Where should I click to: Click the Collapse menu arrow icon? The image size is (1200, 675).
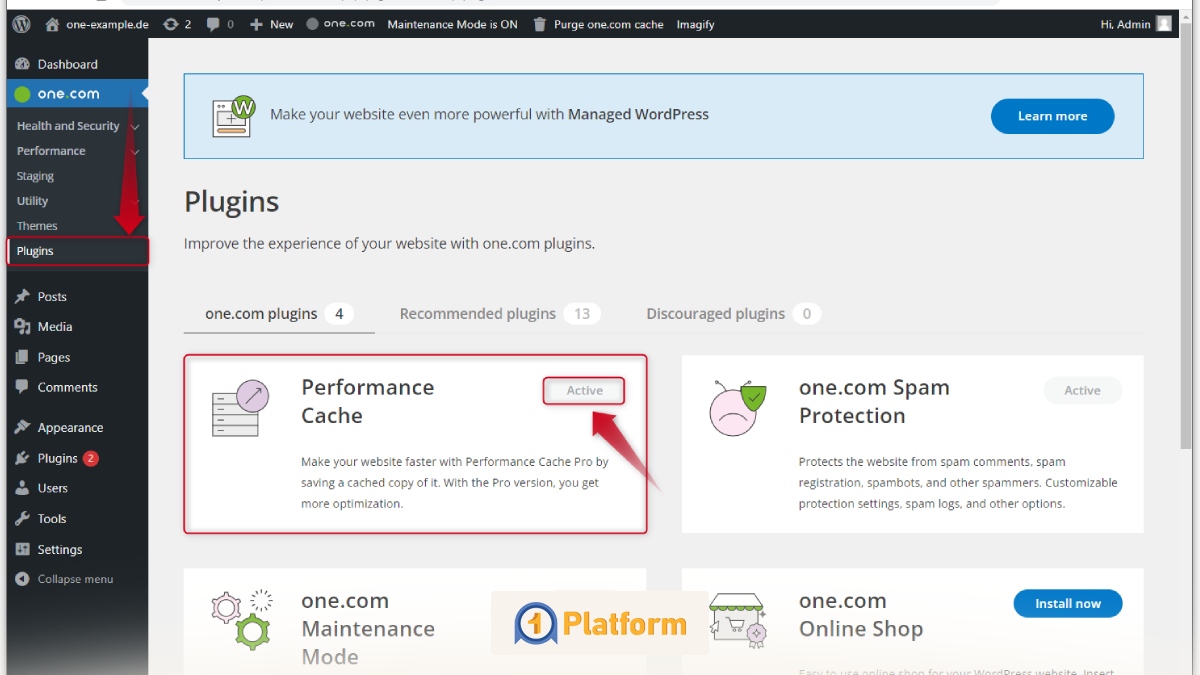pyautogui.click(x=22, y=579)
